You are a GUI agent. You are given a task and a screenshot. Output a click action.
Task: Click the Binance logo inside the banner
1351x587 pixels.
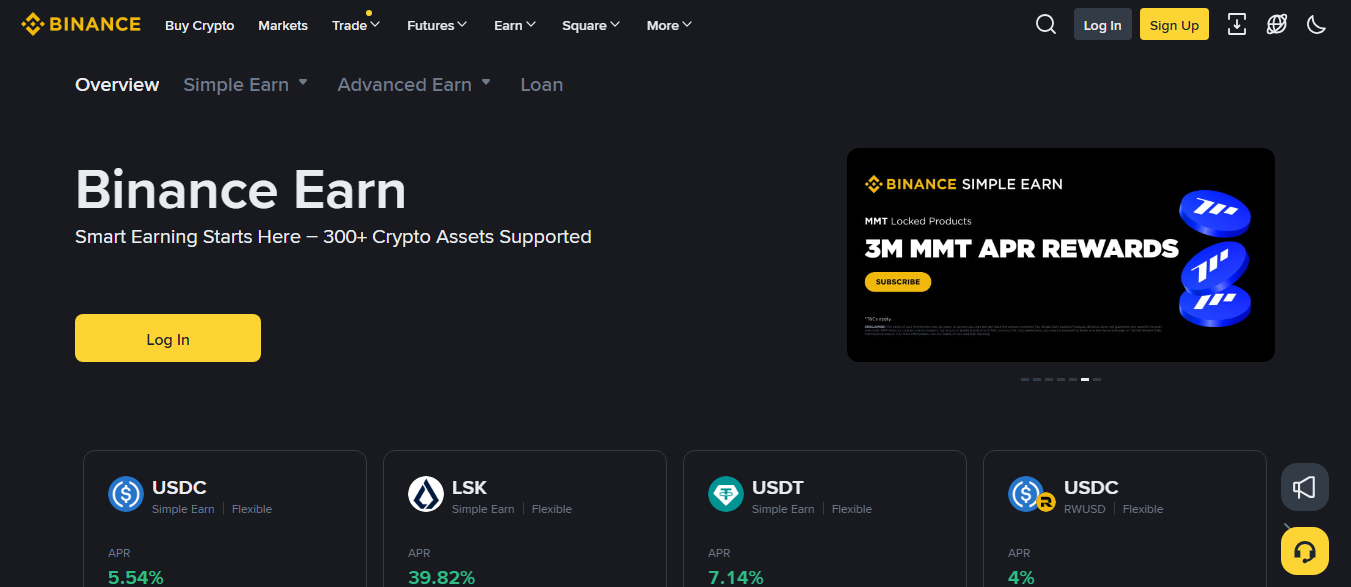909,184
